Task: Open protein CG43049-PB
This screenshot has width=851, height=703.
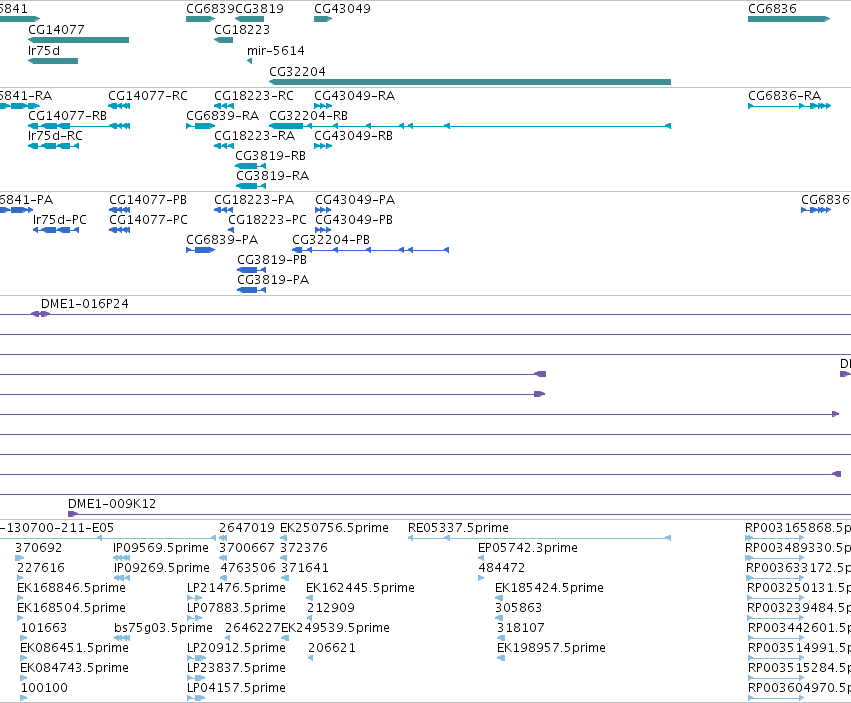Action: tap(354, 220)
